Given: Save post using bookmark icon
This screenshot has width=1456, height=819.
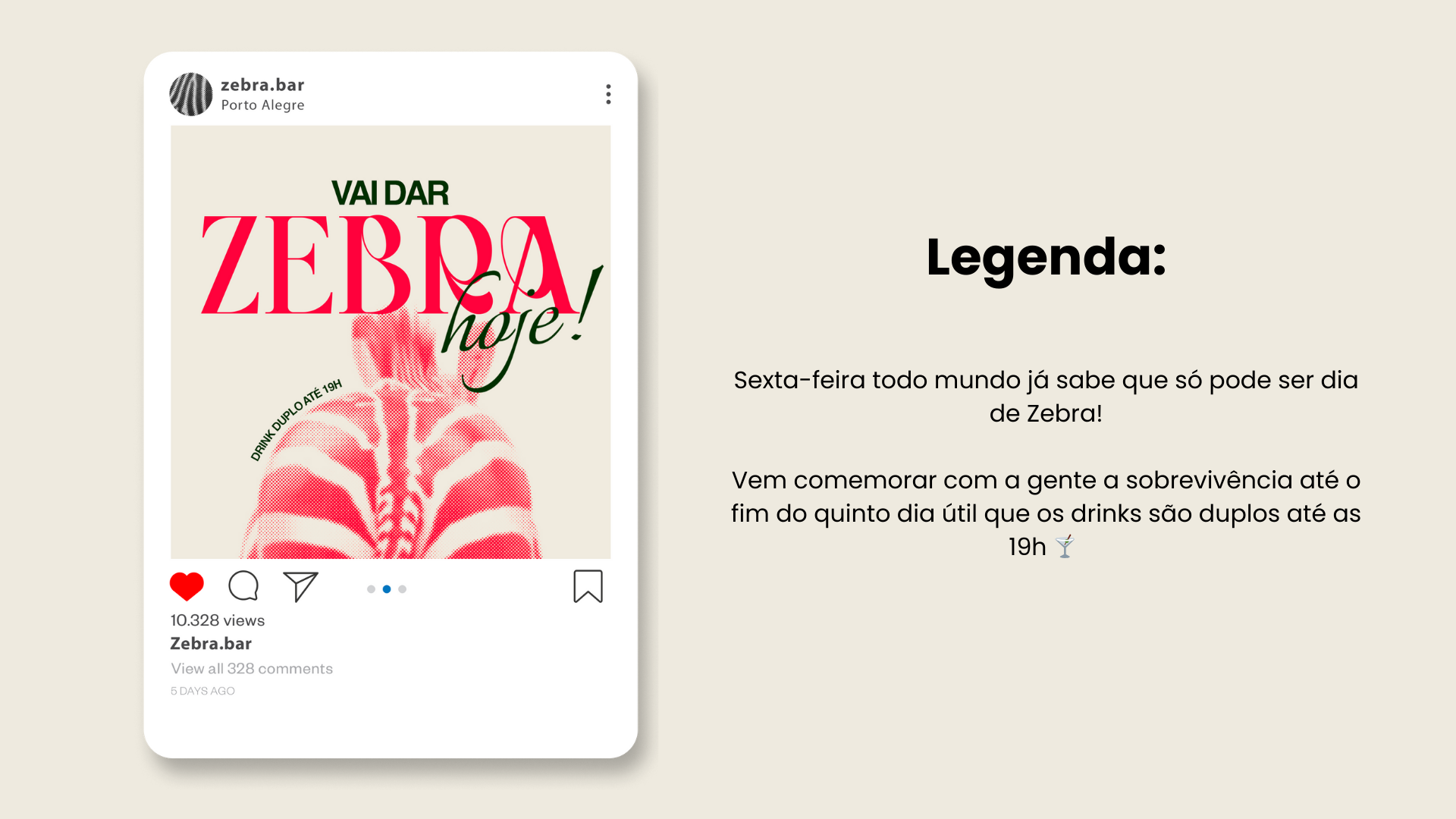Looking at the screenshot, I should pos(588,586).
